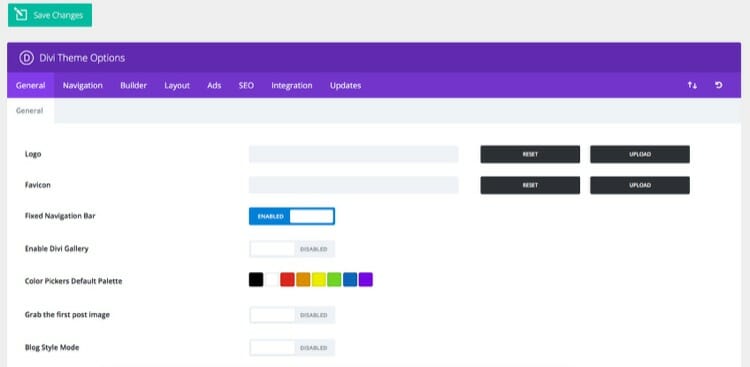
Task: Enable the Divi Gallery toggle
Action: point(292,249)
